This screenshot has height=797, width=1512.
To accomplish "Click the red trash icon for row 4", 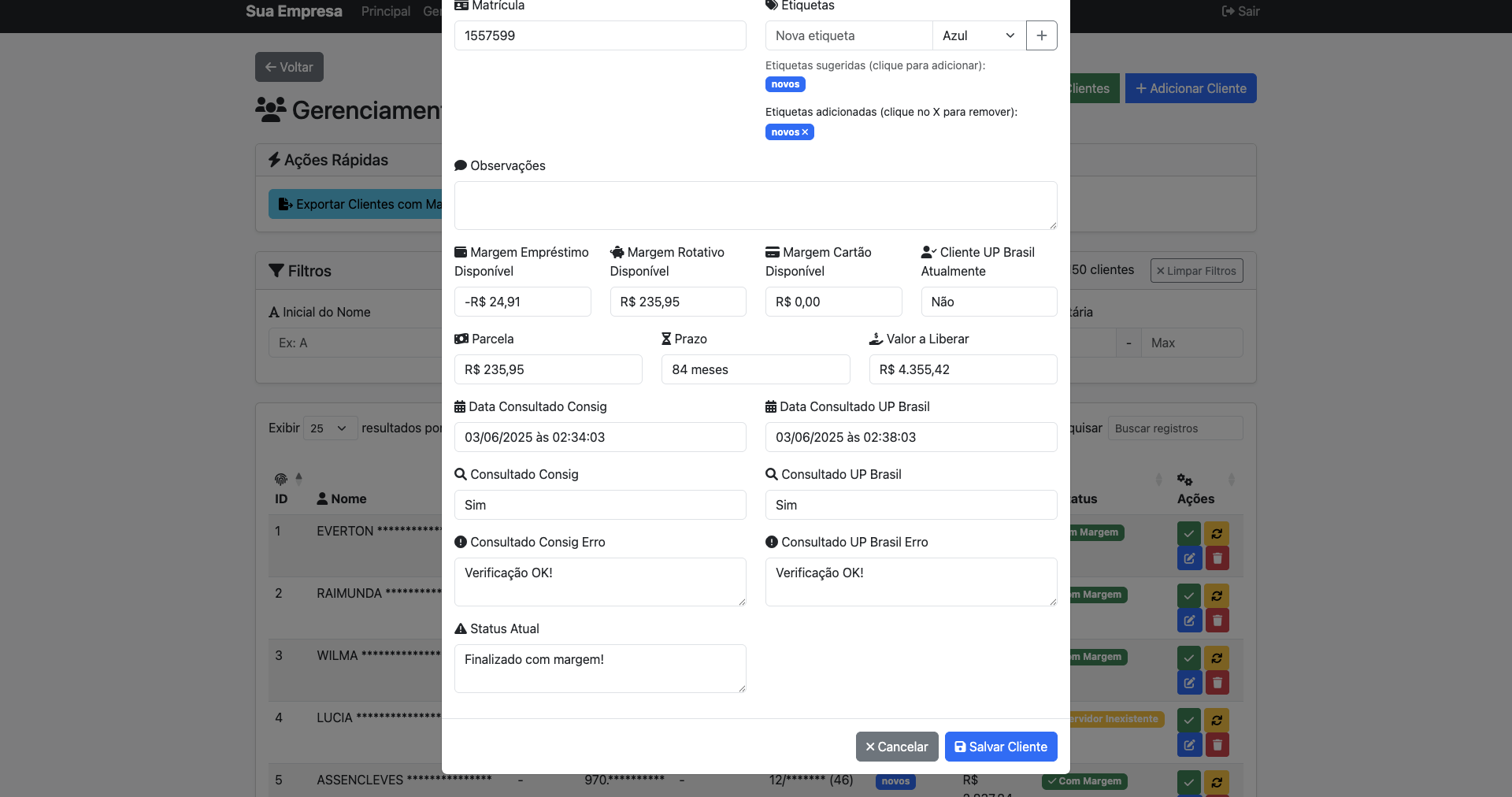I will tap(1217, 744).
